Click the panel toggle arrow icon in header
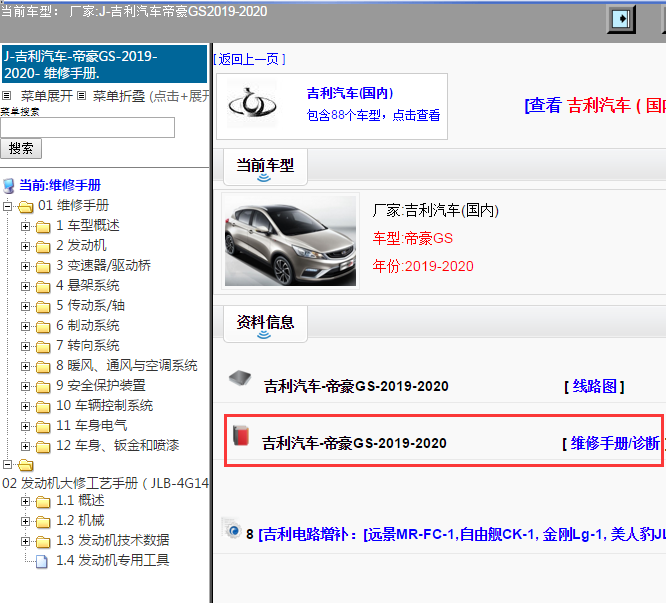This screenshot has width=666, height=603. click(x=621, y=19)
